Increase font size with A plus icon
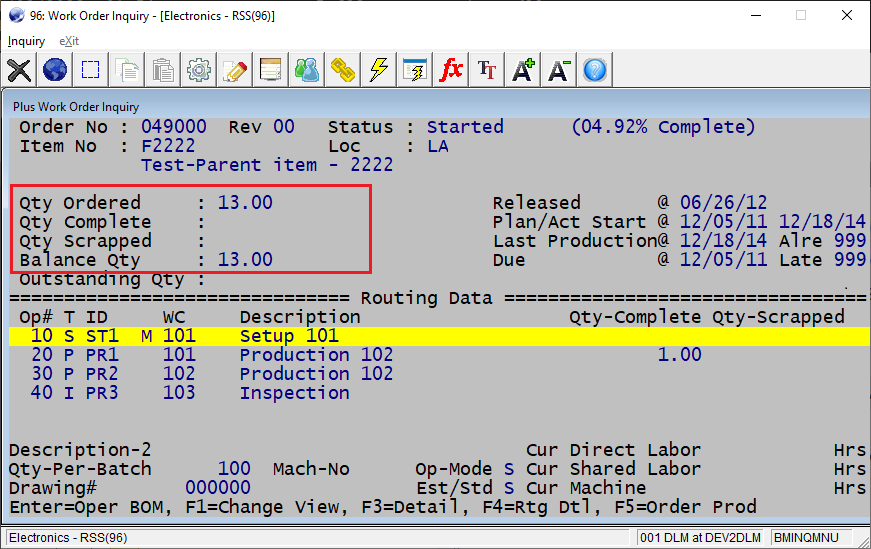Screen dimensions: 871x549 (x=523, y=70)
